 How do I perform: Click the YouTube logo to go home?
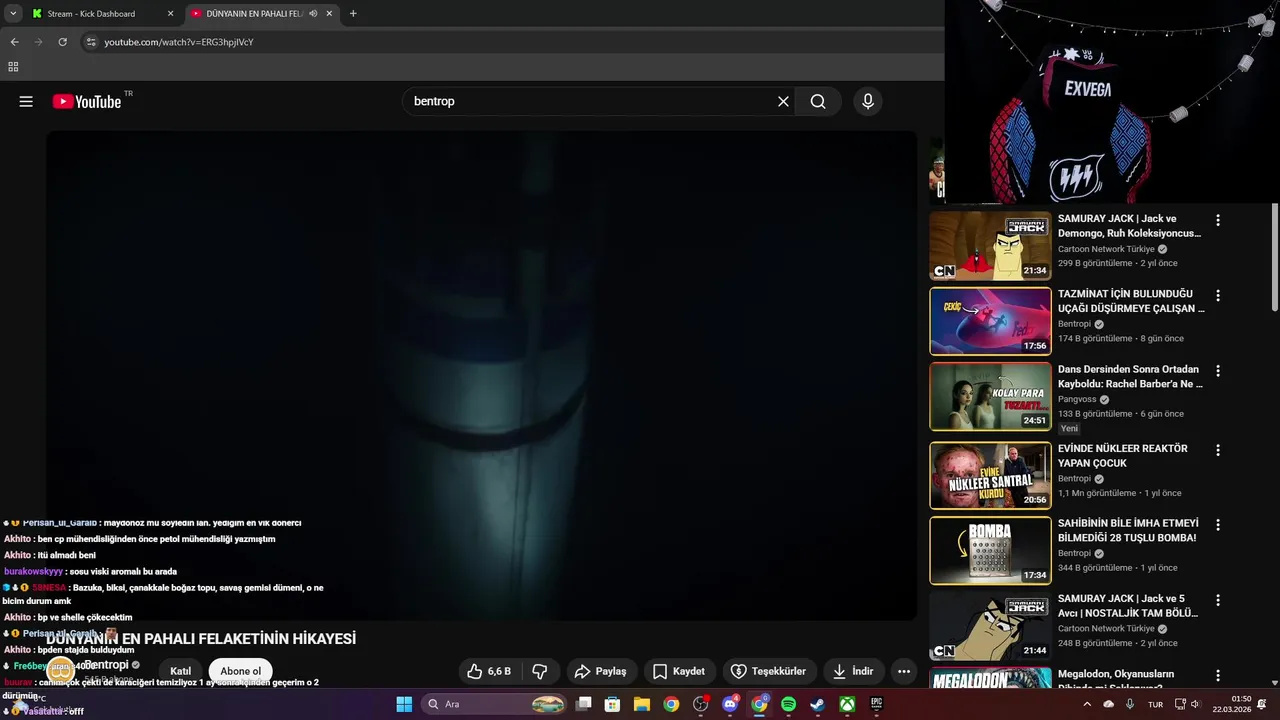pyautogui.click(x=87, y=101)
